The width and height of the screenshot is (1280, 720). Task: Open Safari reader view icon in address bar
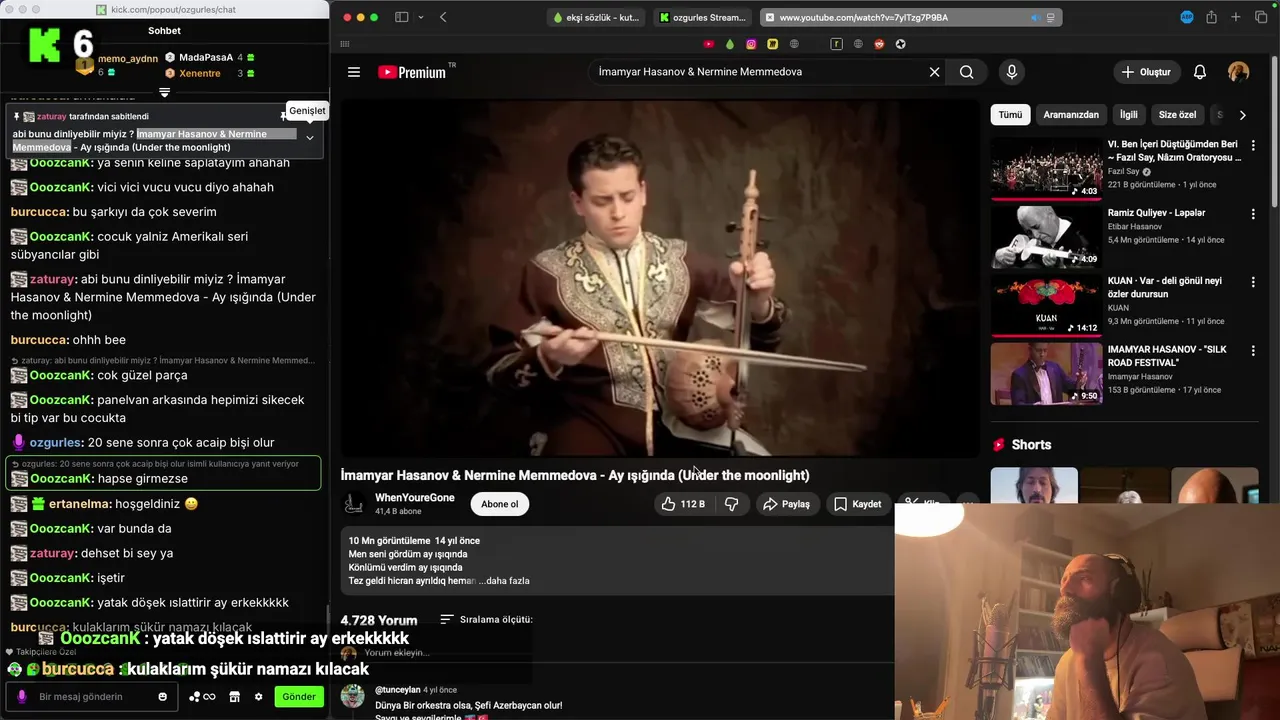[x=1050, y=17]
